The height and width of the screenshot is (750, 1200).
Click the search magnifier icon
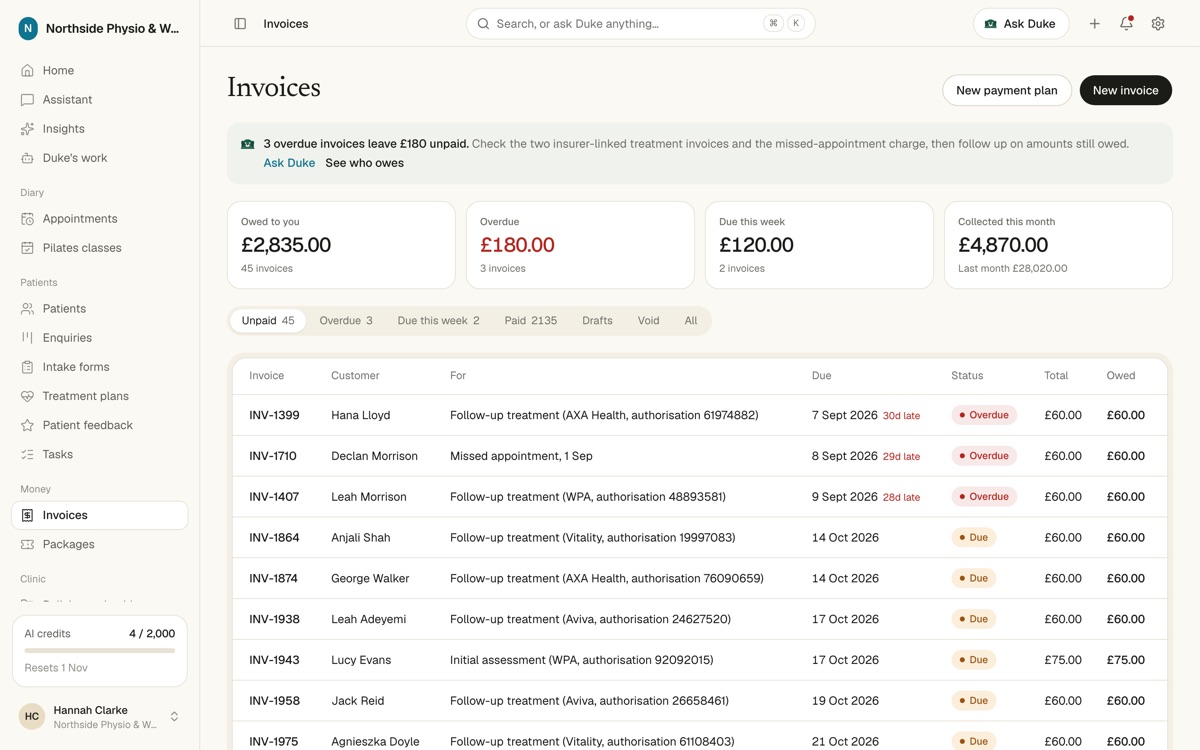484,23
